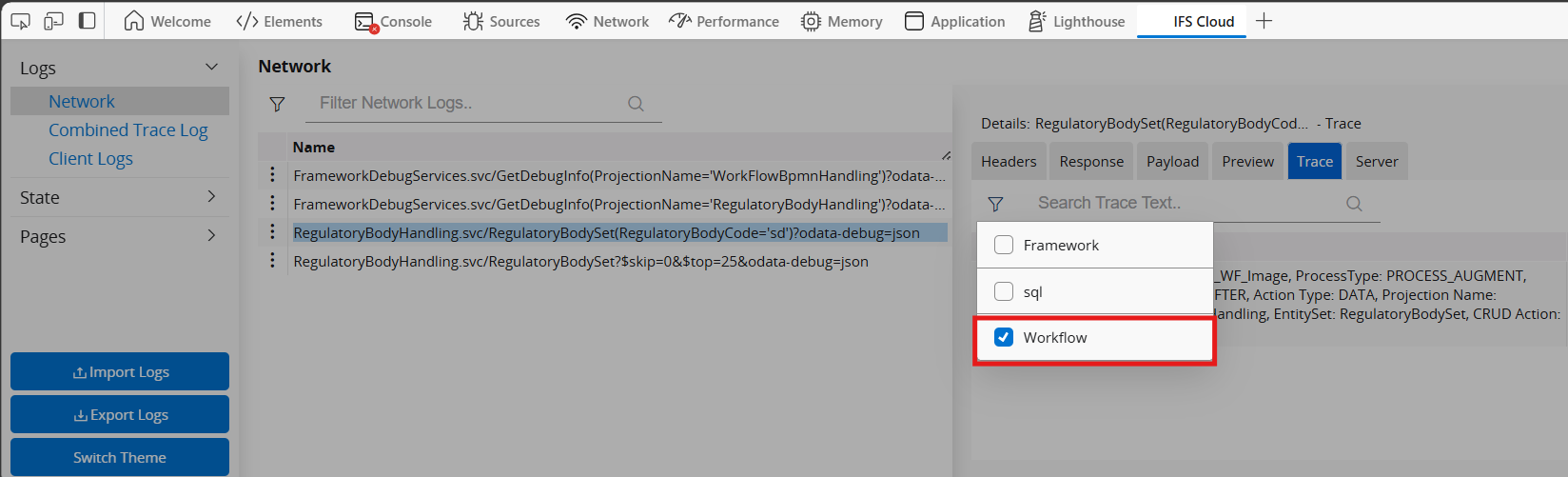Screen dimensions: 1568x477
Task: Click the search icon in Filter Network Logs
Action: click(636, 104)
